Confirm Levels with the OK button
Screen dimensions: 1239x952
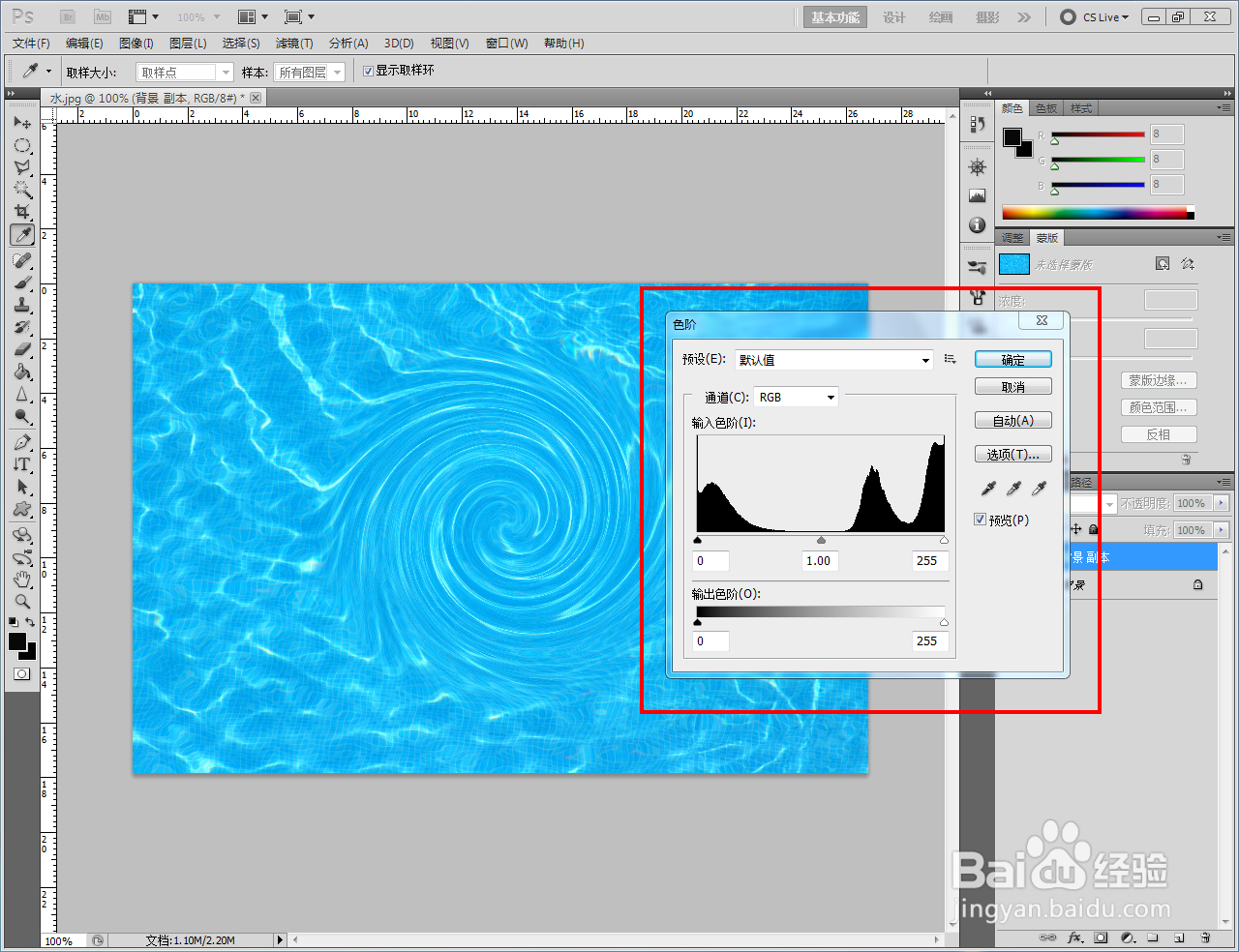click(x=1013, y=360)
